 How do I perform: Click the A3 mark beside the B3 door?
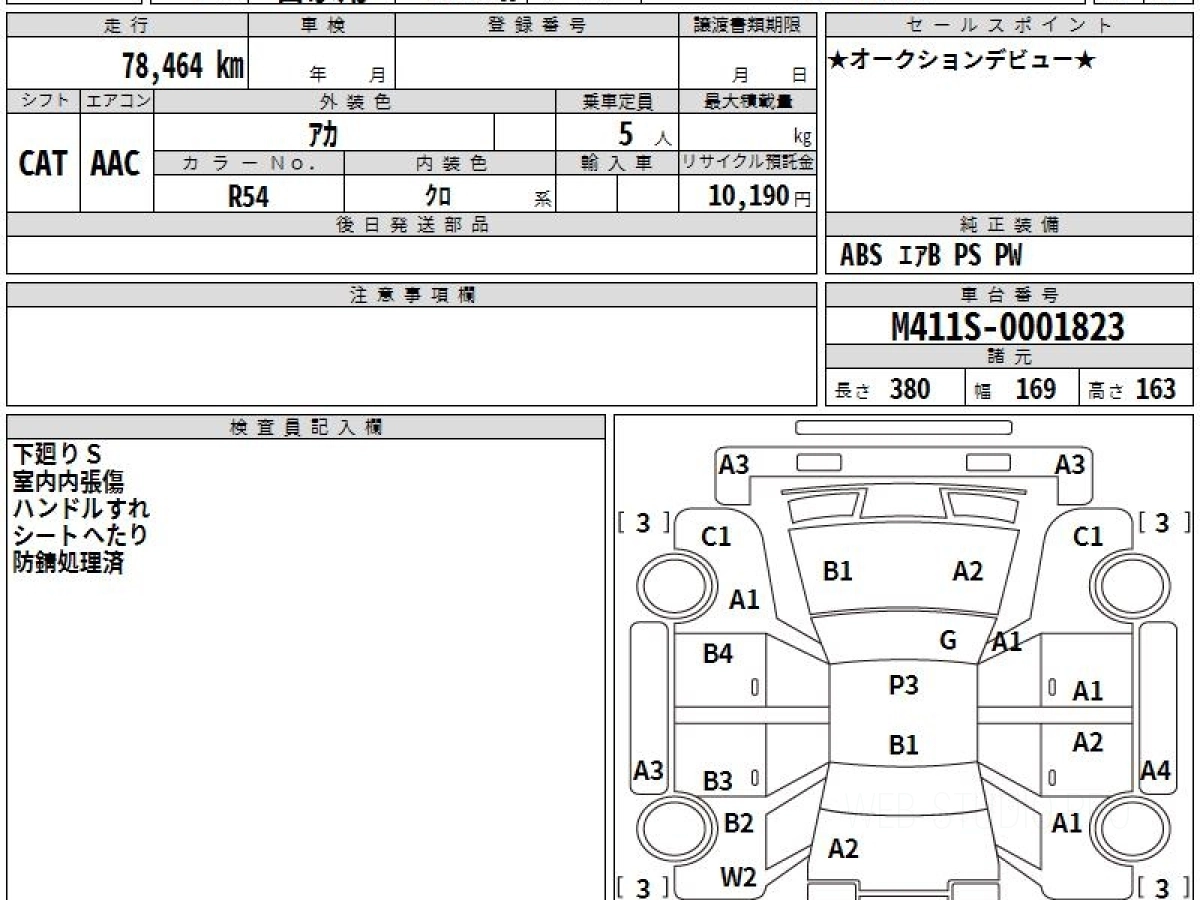click(x=649, y=770)
